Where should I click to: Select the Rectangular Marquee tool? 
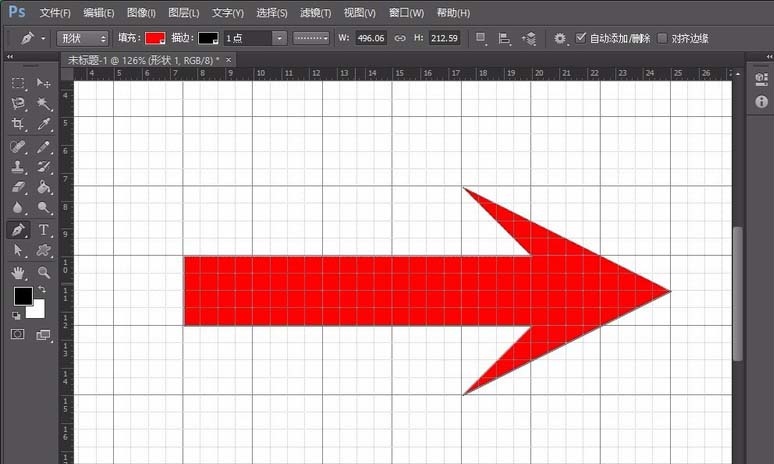pyautogui.click(x=18, y=82)
